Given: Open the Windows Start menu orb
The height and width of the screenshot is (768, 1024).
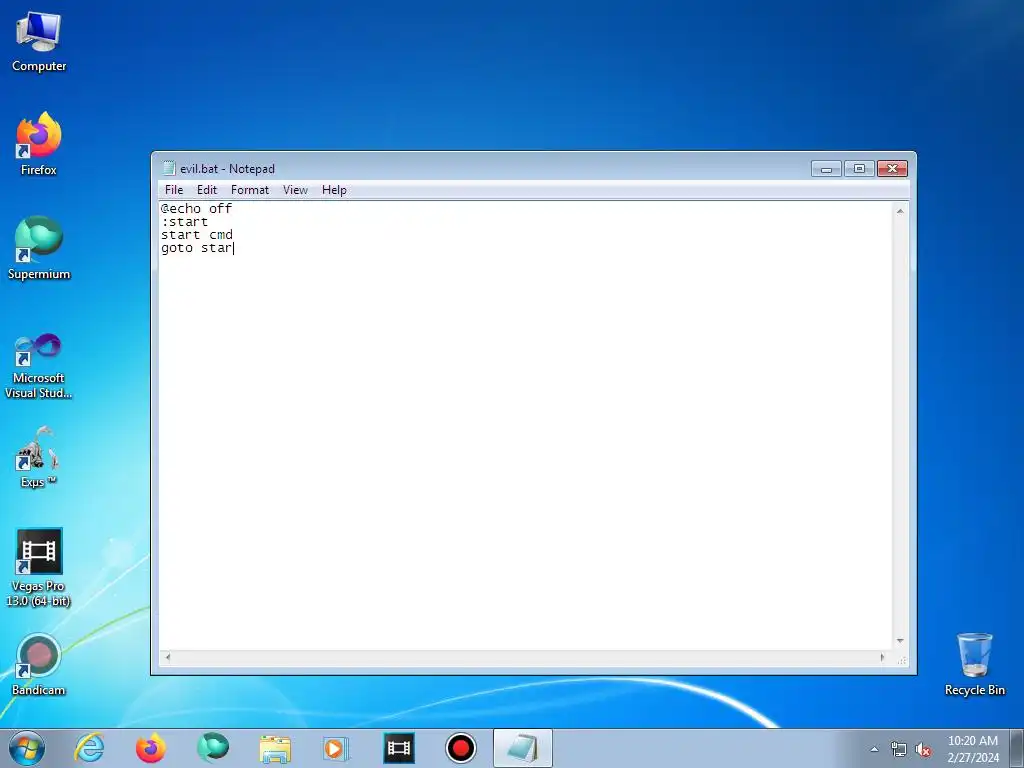Looking at the screenshot, I should click(27, 748).
